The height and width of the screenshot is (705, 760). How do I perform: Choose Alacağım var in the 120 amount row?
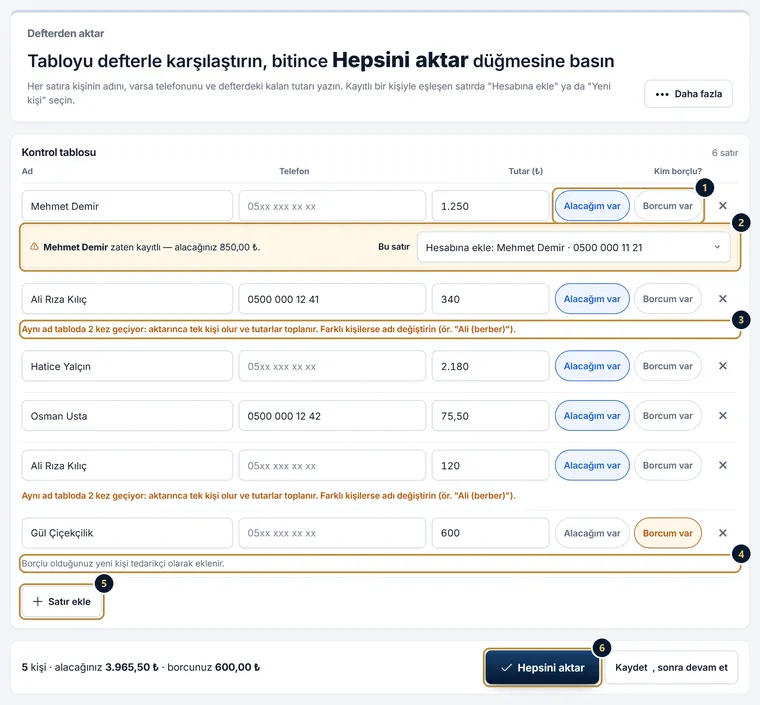click(592, 466)
